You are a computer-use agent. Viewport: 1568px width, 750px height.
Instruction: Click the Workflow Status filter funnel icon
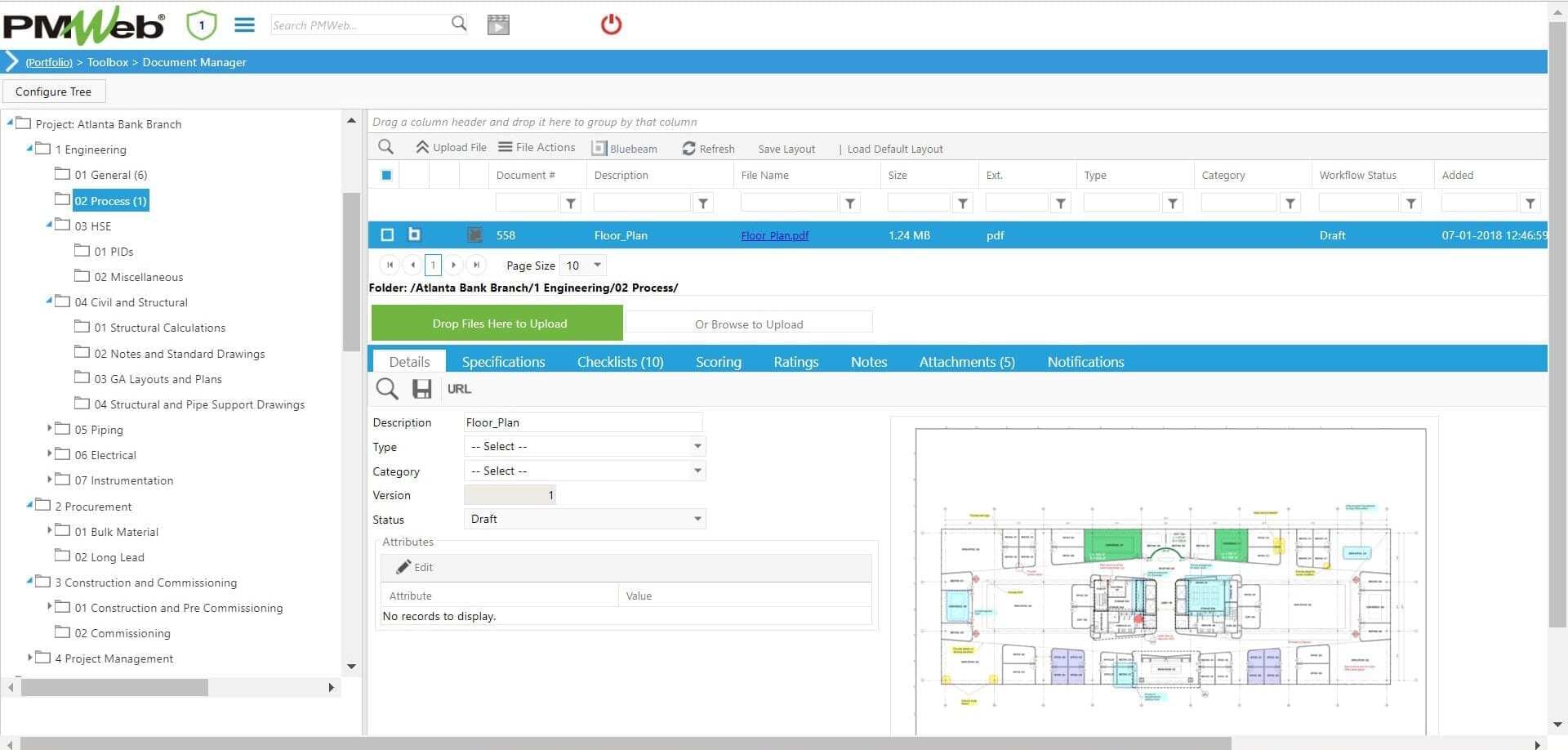pos(1410,203)
